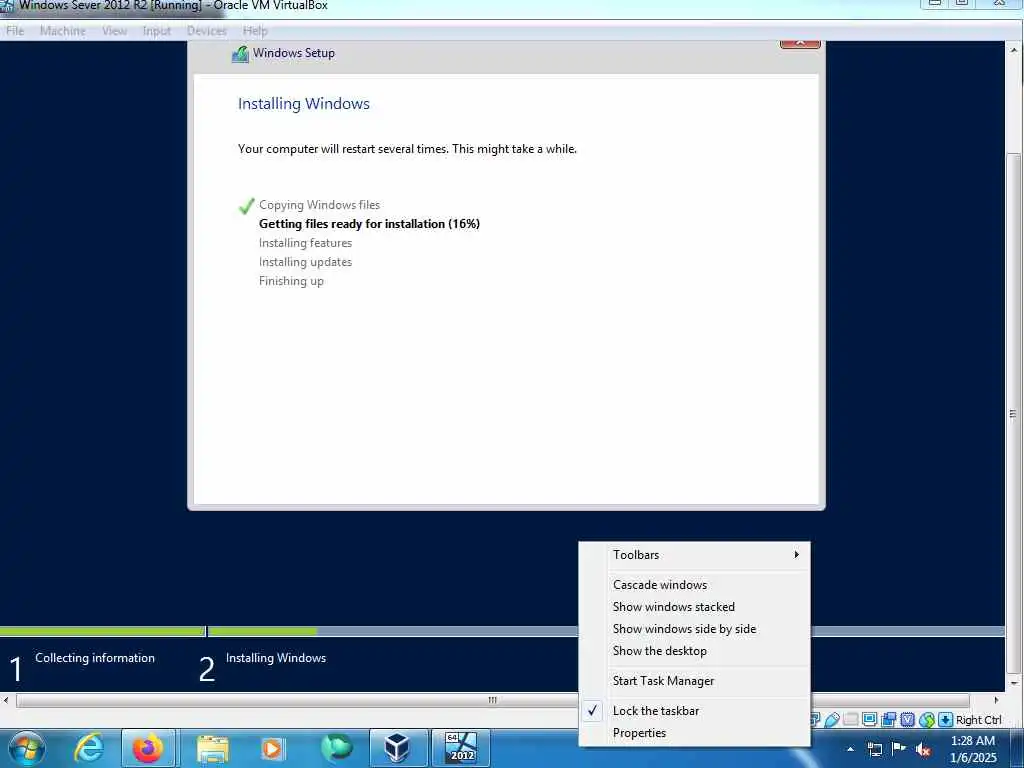Close the Windows Setup dialog
This screenshot has width=1024, height=768.
click(x=800, y=44)
